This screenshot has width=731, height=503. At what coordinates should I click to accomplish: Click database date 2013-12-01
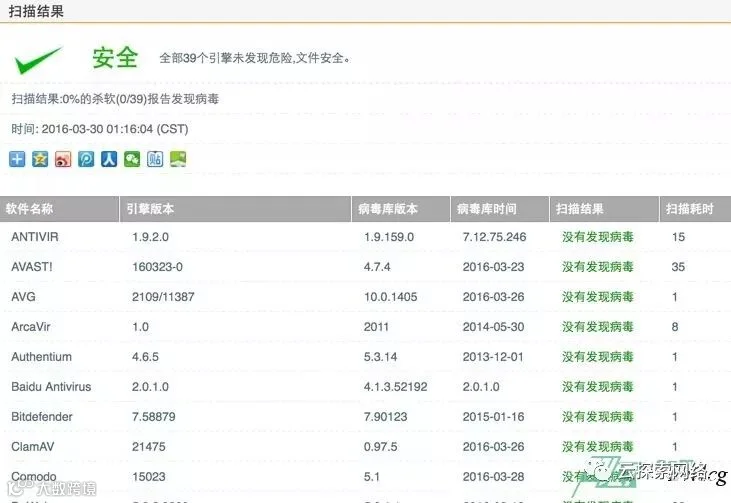[494, 357]
